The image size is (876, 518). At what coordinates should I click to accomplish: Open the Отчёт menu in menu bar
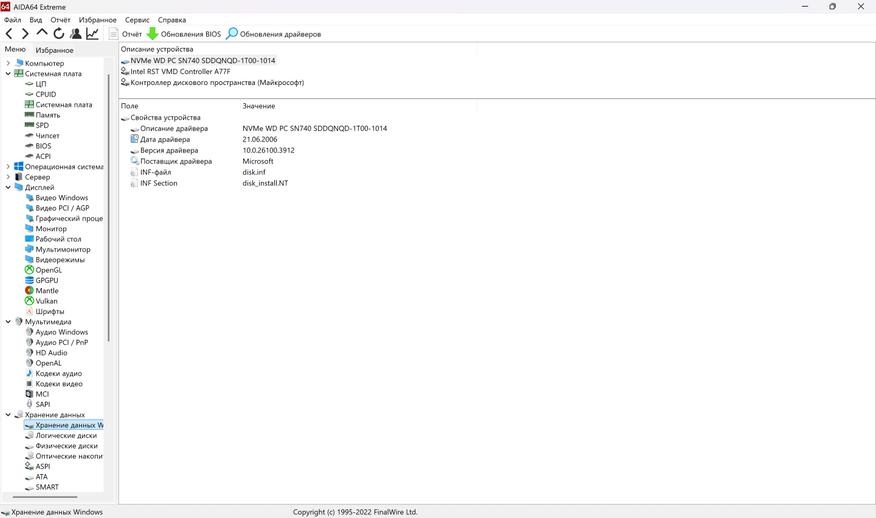[60, 20]
